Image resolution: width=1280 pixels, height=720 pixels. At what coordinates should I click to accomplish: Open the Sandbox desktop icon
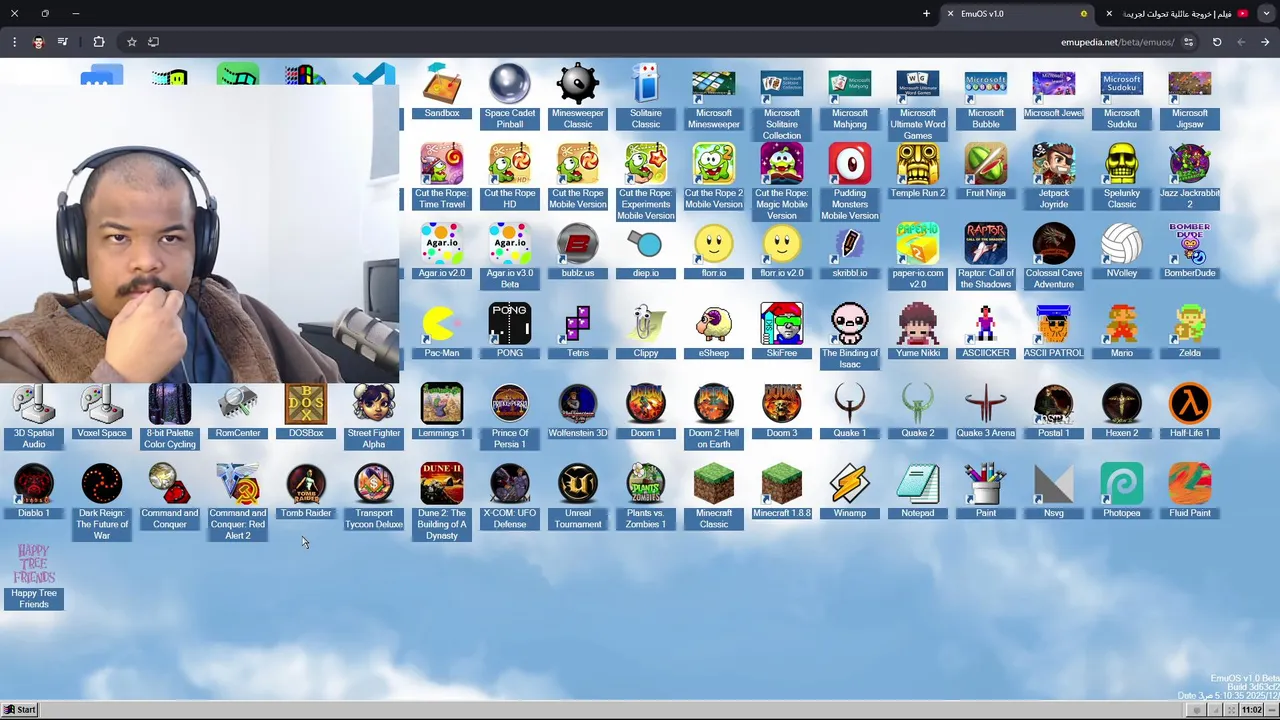pyautogui.click(x=442, y=92)
